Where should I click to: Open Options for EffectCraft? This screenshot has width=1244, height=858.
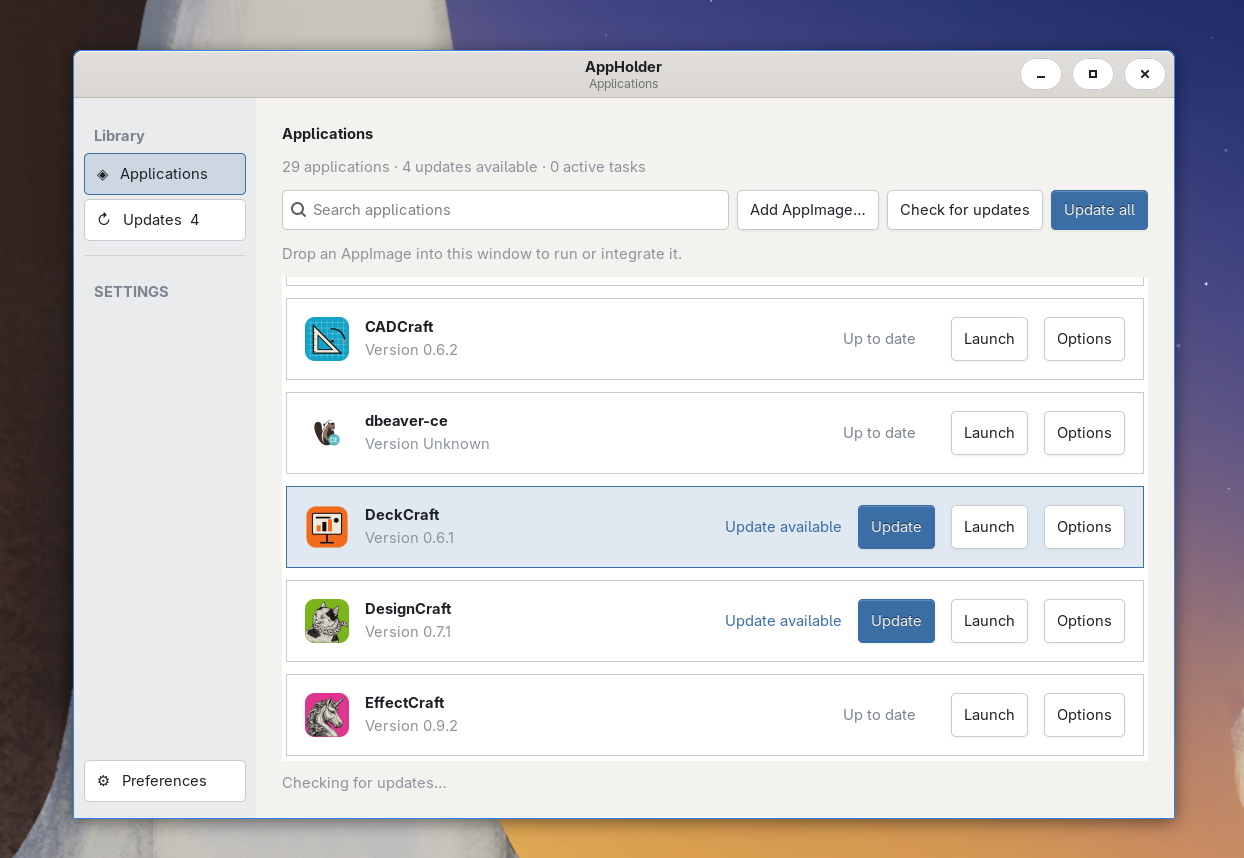click(x=1084, y=715)
